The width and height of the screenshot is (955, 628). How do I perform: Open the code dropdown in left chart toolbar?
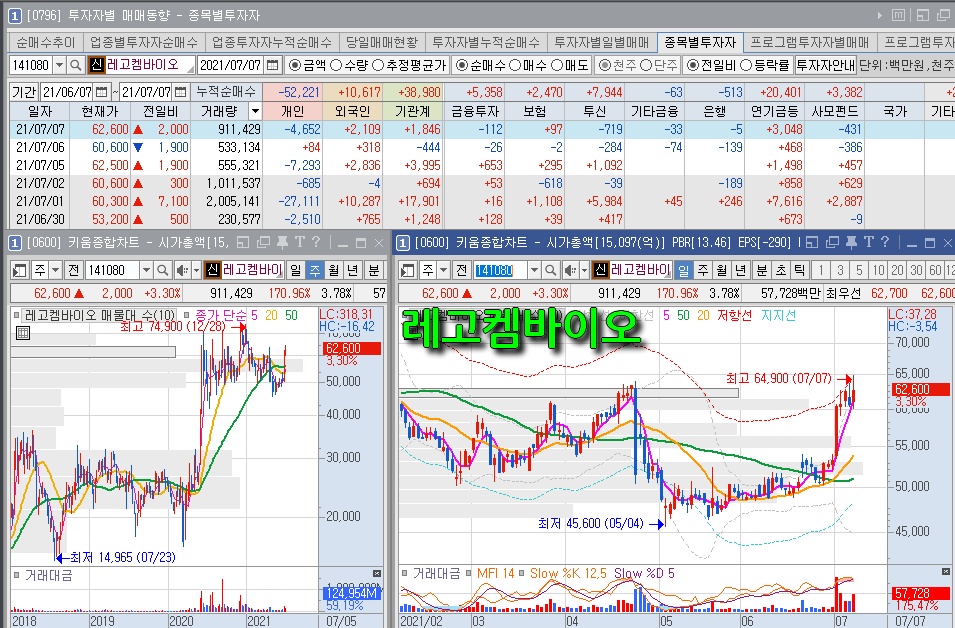point(146,270)
